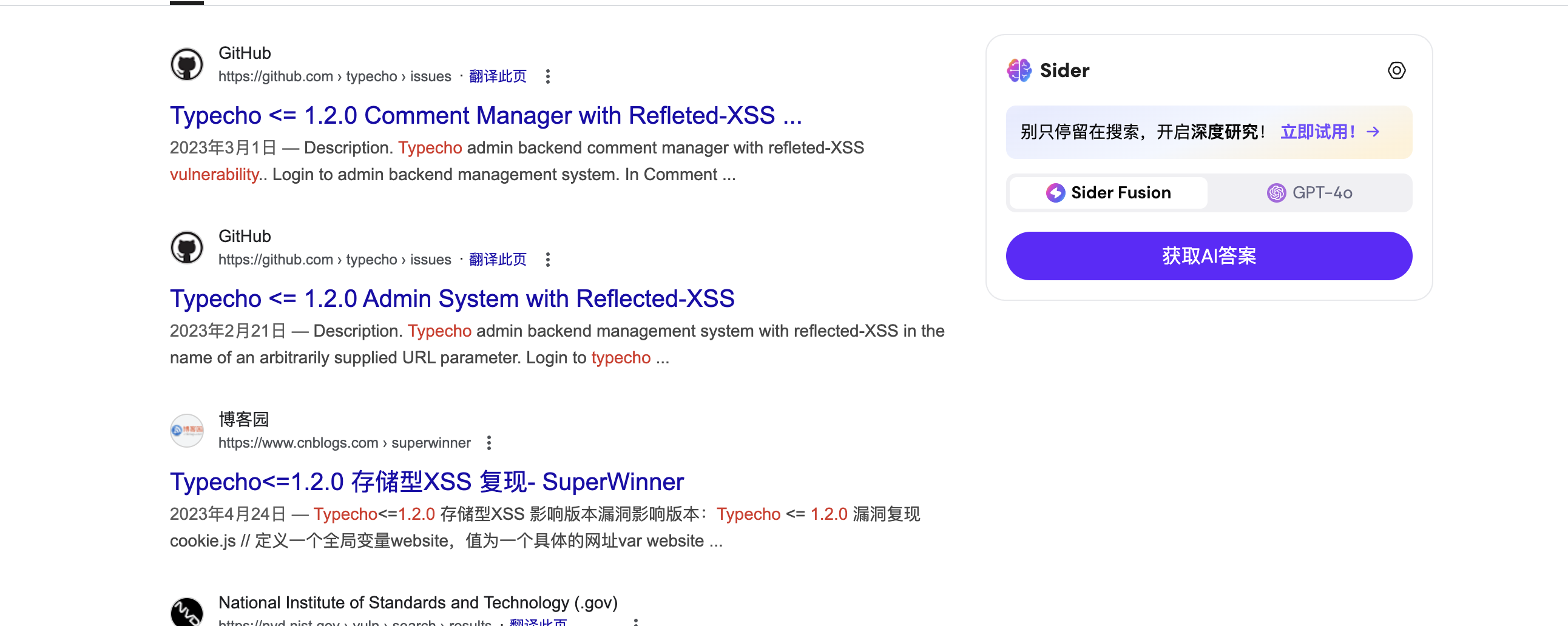Click the banner text 别只停留在搜索

tap(1080, 132)
